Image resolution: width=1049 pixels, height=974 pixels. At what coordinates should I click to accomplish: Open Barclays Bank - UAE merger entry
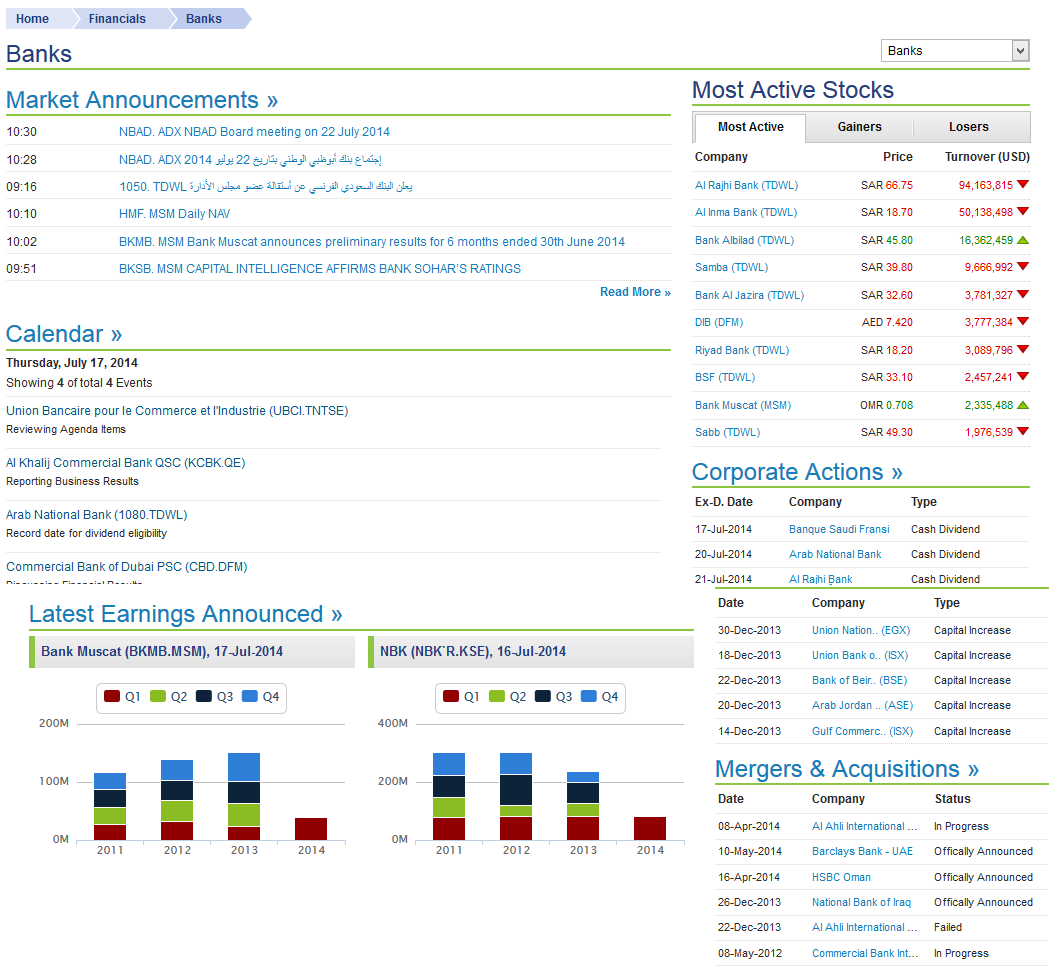862,852
